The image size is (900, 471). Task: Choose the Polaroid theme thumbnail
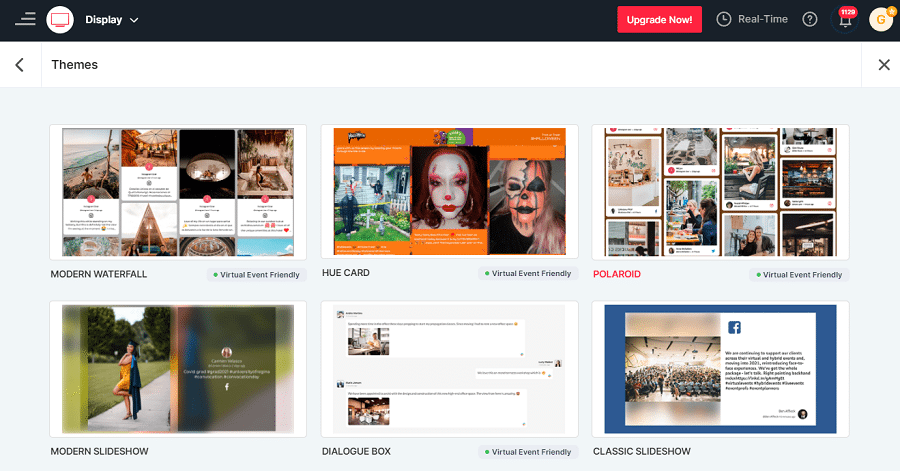pos(720,192)
